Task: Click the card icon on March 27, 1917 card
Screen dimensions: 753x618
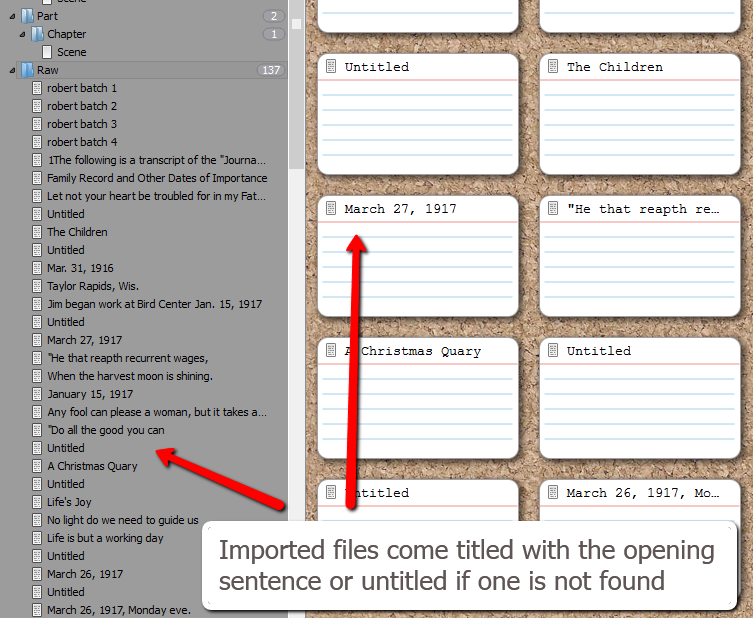Action: 331,209
